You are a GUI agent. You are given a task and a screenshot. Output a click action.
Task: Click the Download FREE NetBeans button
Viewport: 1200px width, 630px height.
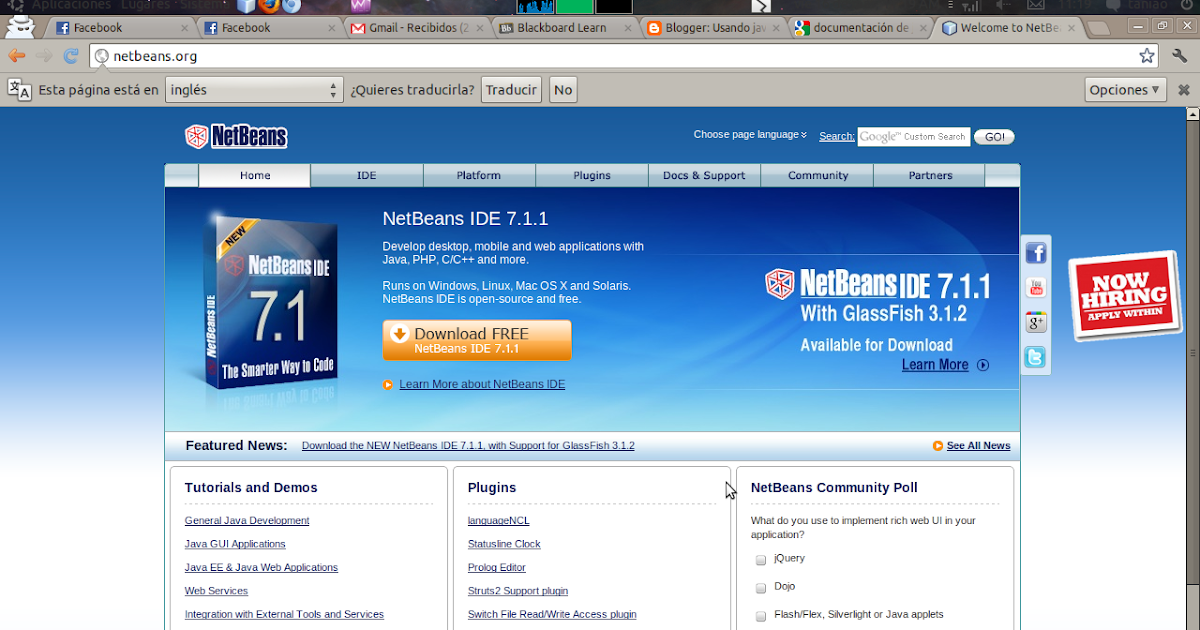(x=477, y=340)
